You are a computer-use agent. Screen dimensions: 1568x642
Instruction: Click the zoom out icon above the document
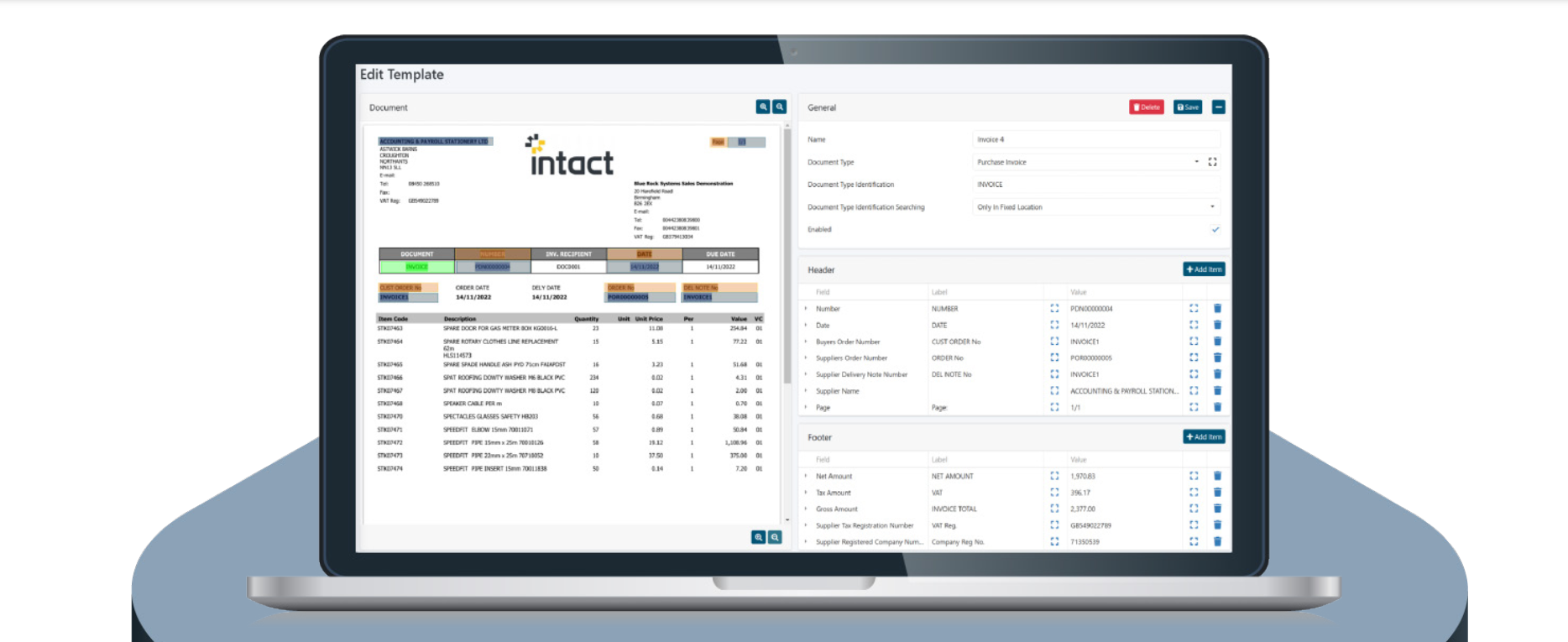pyautogui.click(x=780, y=107)
